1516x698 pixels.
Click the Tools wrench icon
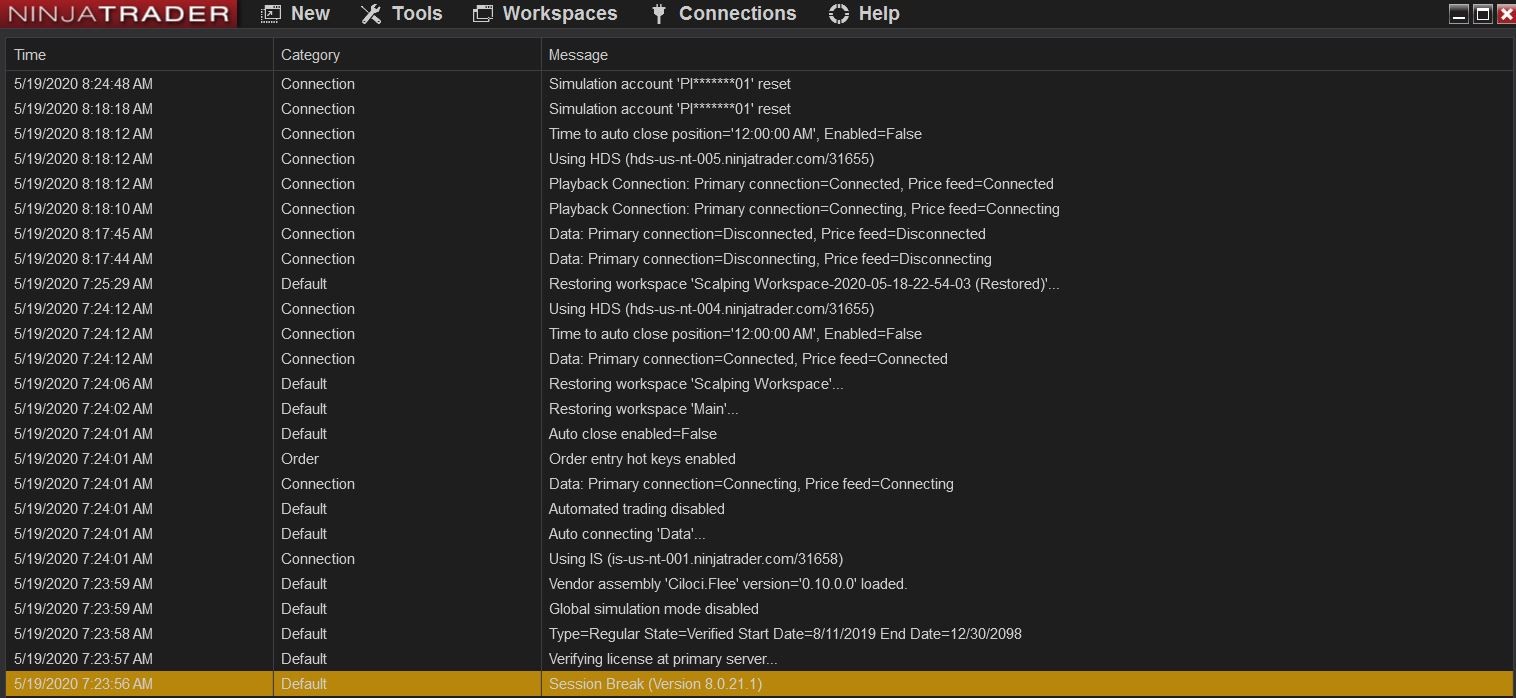(371, 14)
